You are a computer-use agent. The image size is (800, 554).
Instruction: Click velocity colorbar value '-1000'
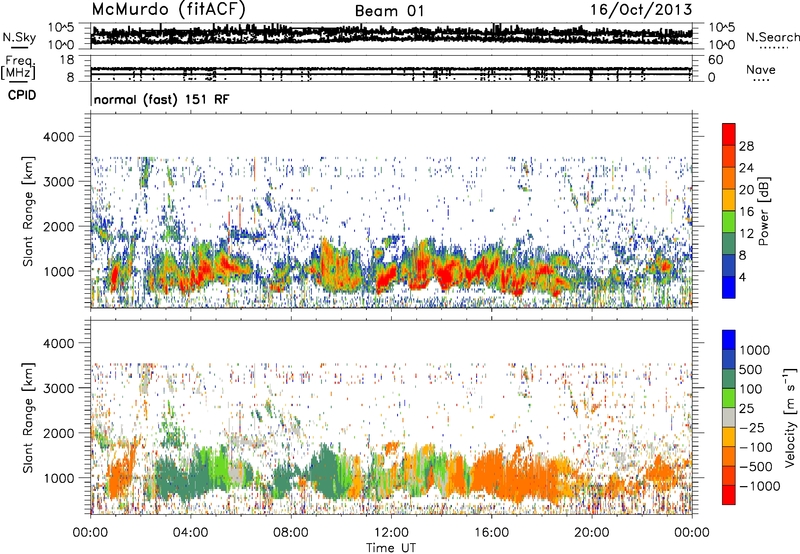[x=759, y=486]
